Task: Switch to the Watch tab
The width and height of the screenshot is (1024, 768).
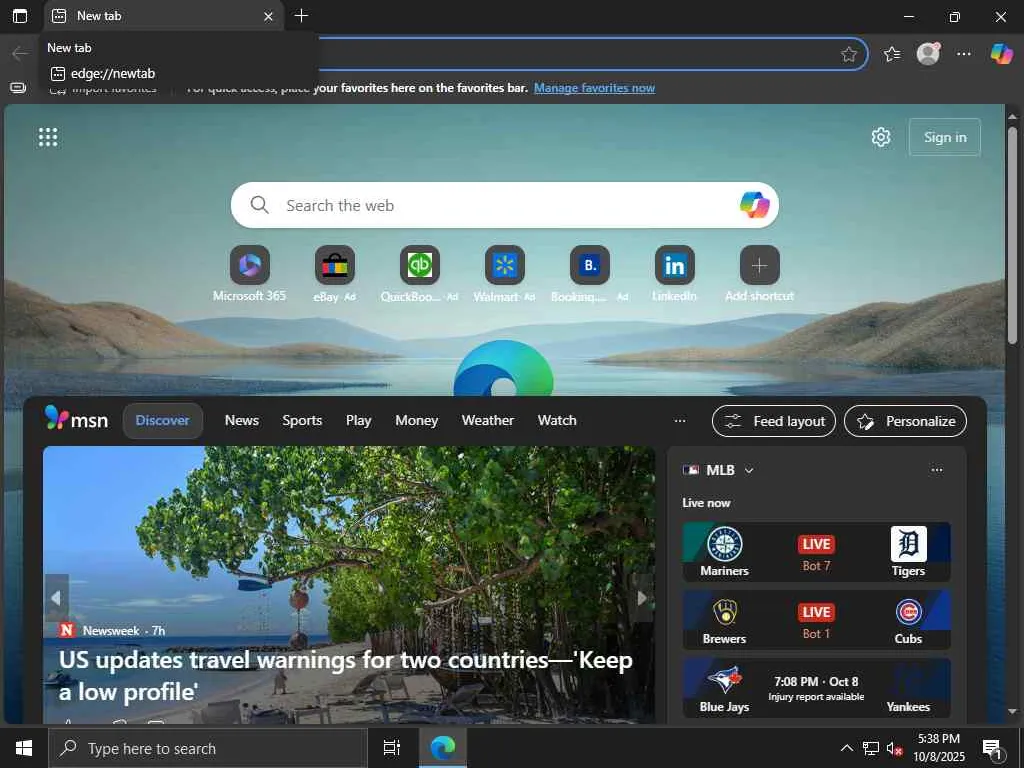Action: coord(557,421)
